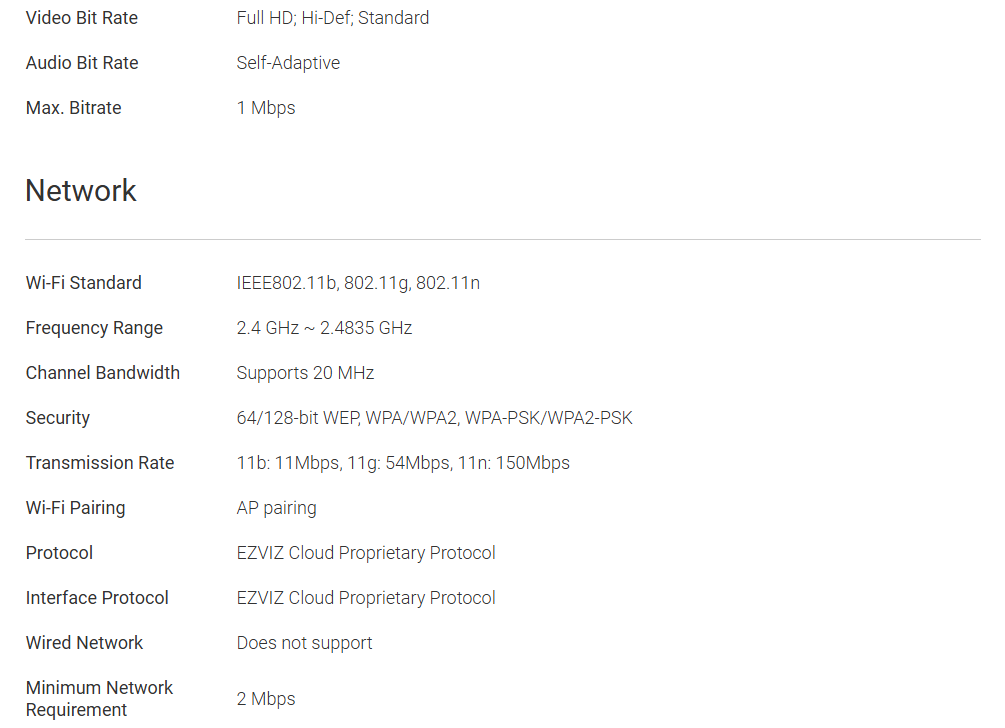Click the 'AP pairing' value text
The image size is (1005, 728).
coord(276,508)
